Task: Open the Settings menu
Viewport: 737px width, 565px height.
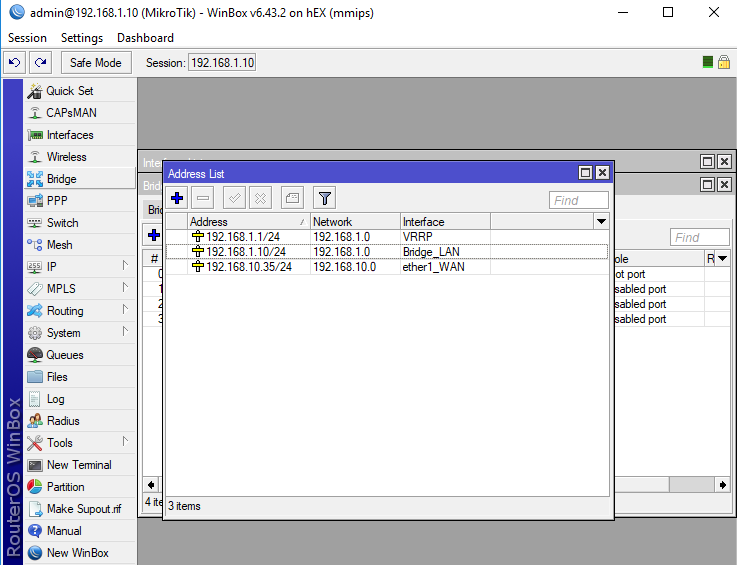Action: tap(82, 38)
